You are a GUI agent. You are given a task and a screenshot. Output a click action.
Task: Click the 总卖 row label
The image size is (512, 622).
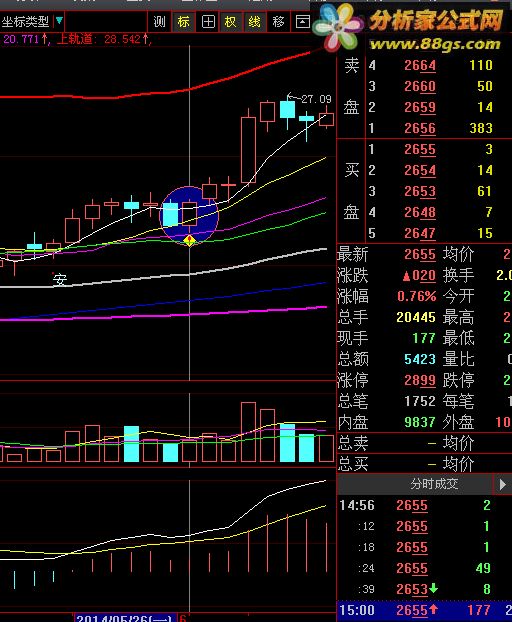tap(353, 444)
